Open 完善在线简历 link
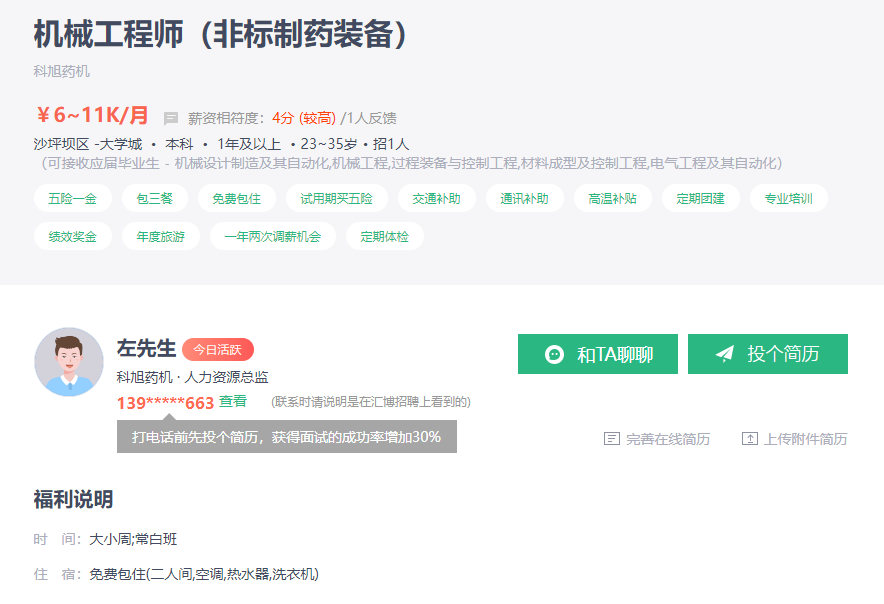 (x=657, y=439)
